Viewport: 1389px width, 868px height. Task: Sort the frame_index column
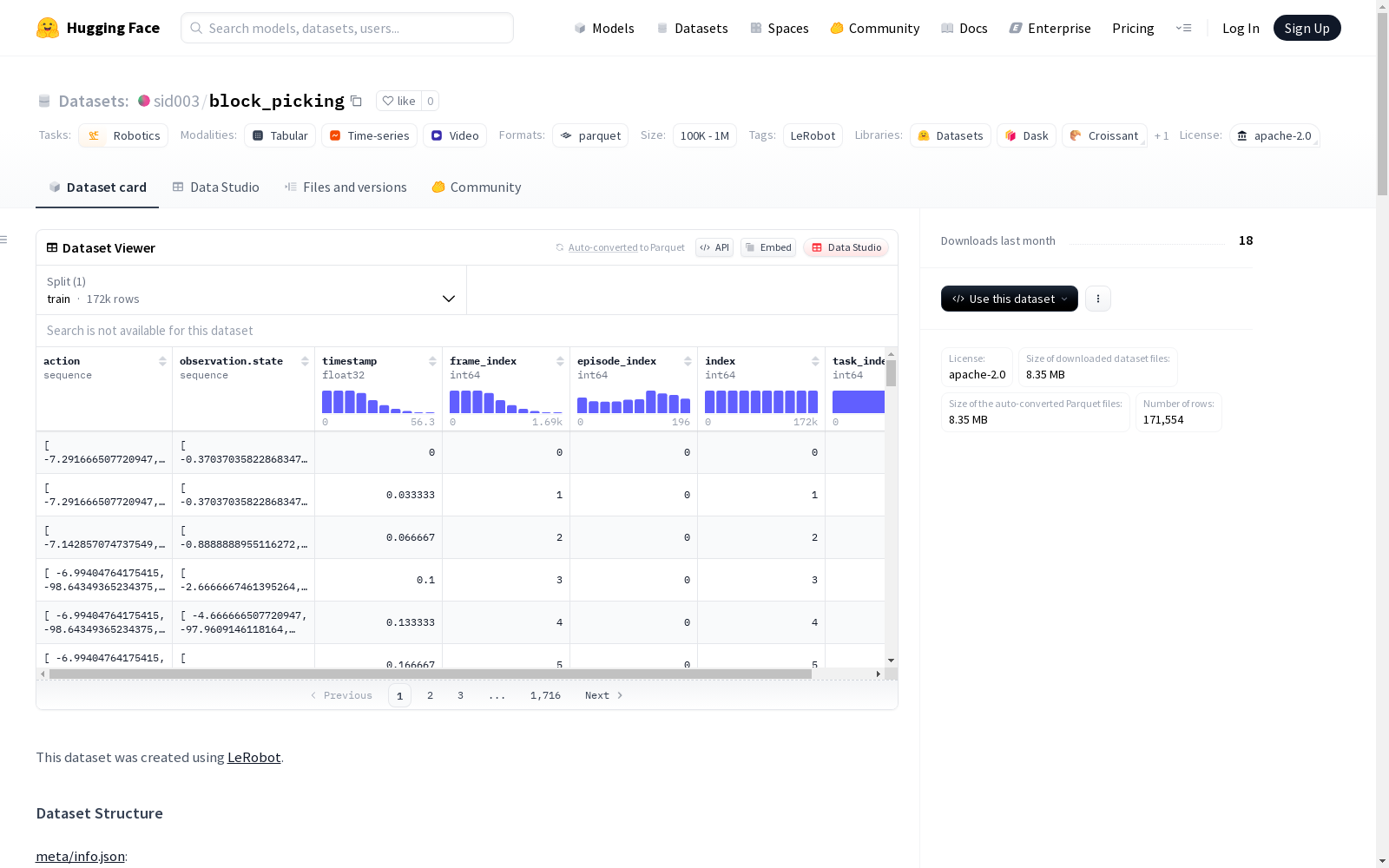click(560, 361)
